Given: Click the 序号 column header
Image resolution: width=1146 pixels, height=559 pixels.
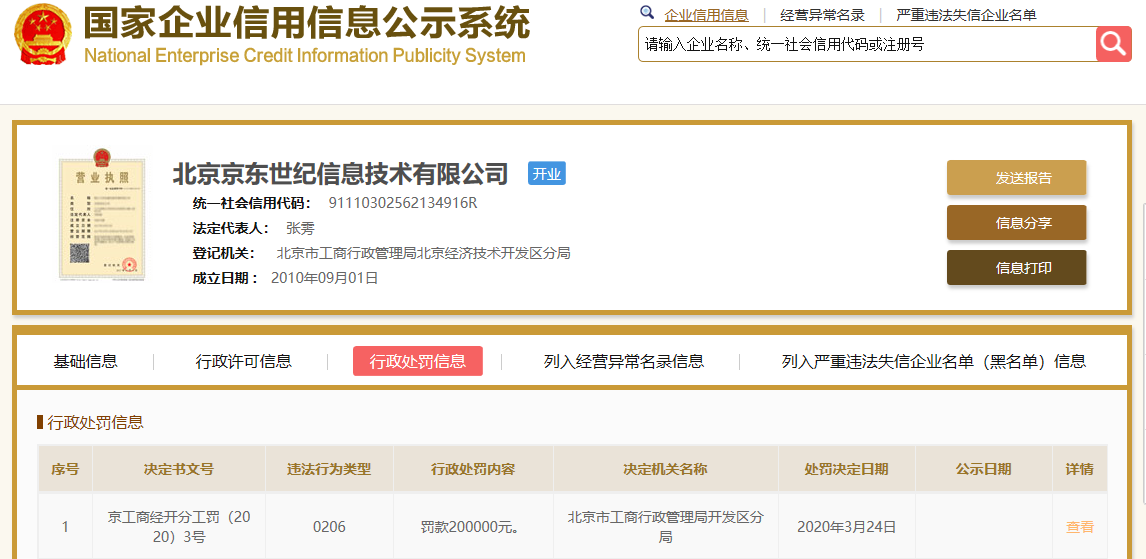Looking at the screenshot, I should [x=65, y=469].
